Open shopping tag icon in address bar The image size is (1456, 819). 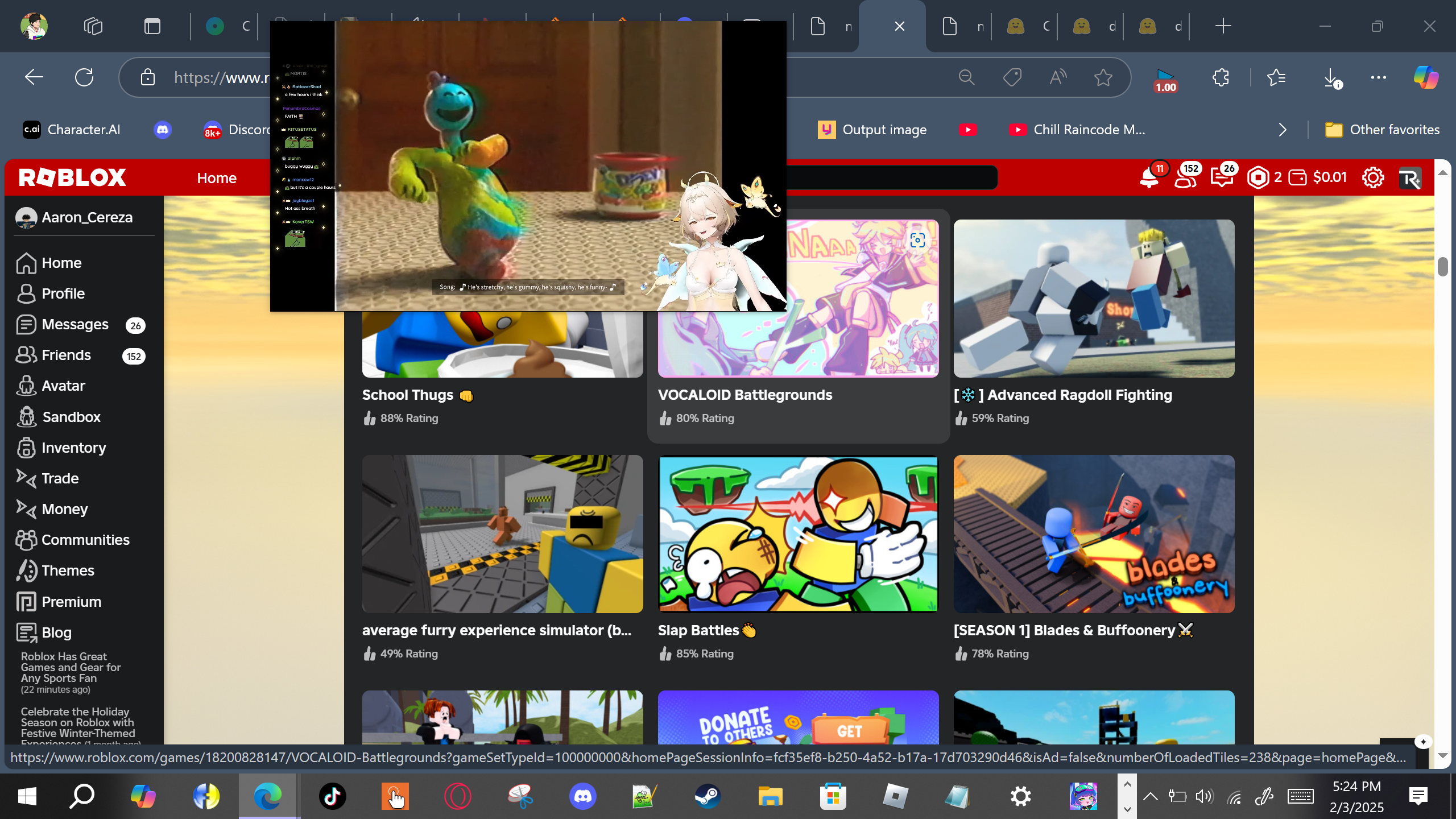pos(1012,77)
